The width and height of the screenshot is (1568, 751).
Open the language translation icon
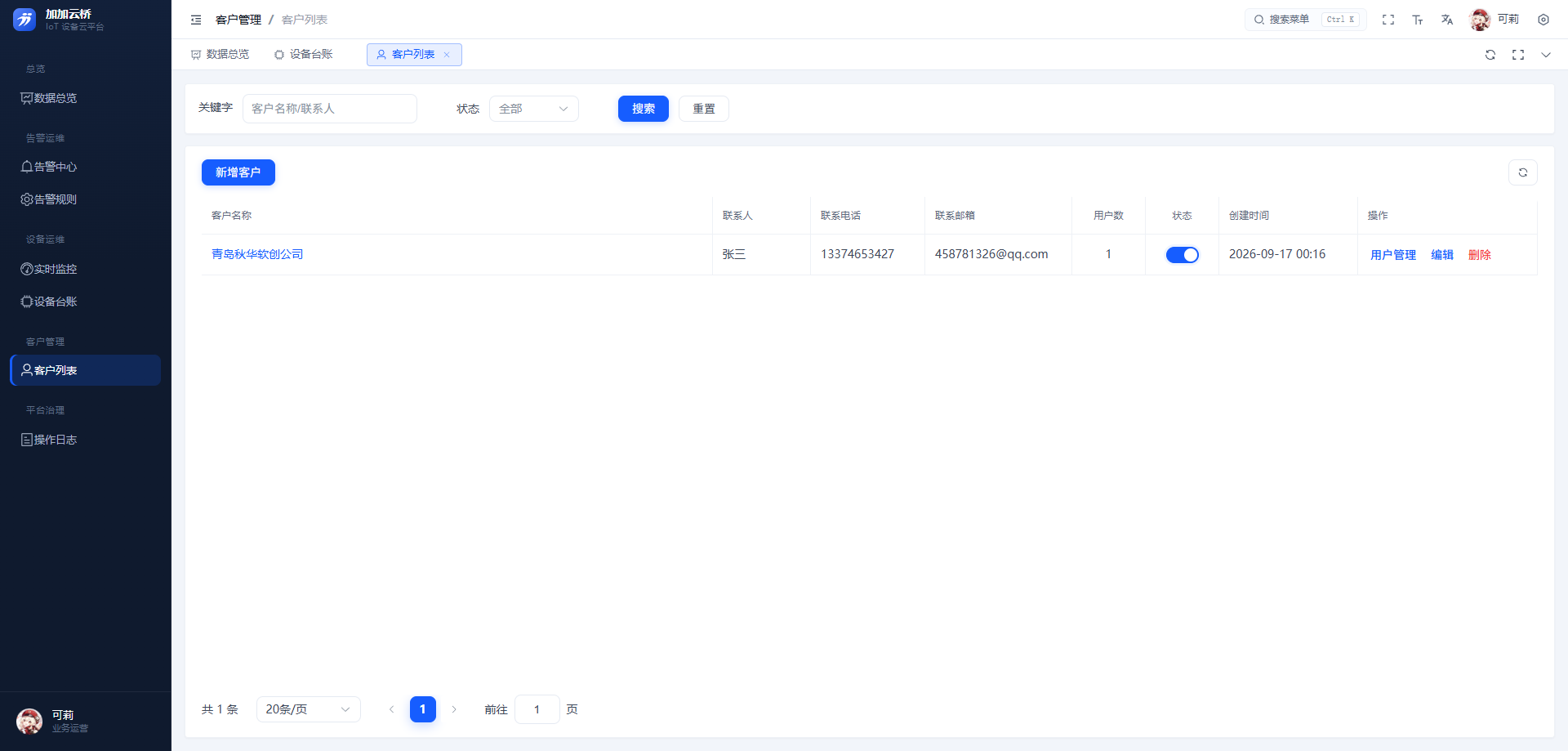coord(1447,20)
